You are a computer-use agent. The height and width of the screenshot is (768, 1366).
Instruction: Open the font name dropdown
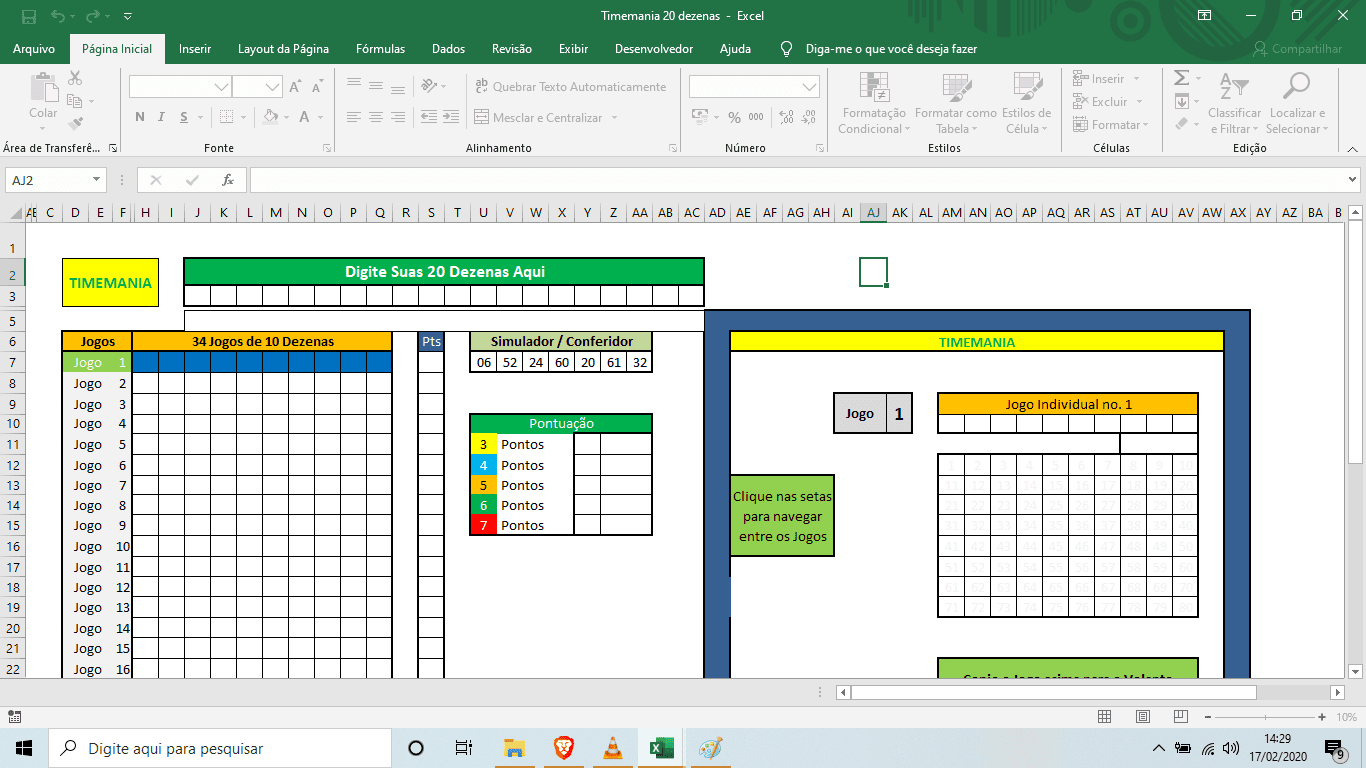click(221, 87)
